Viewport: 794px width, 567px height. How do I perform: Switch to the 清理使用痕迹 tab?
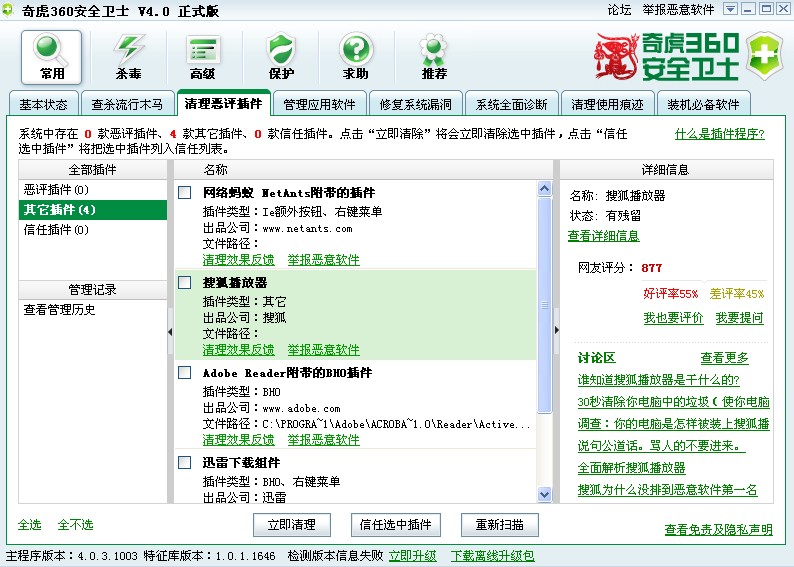click(607, 104)
